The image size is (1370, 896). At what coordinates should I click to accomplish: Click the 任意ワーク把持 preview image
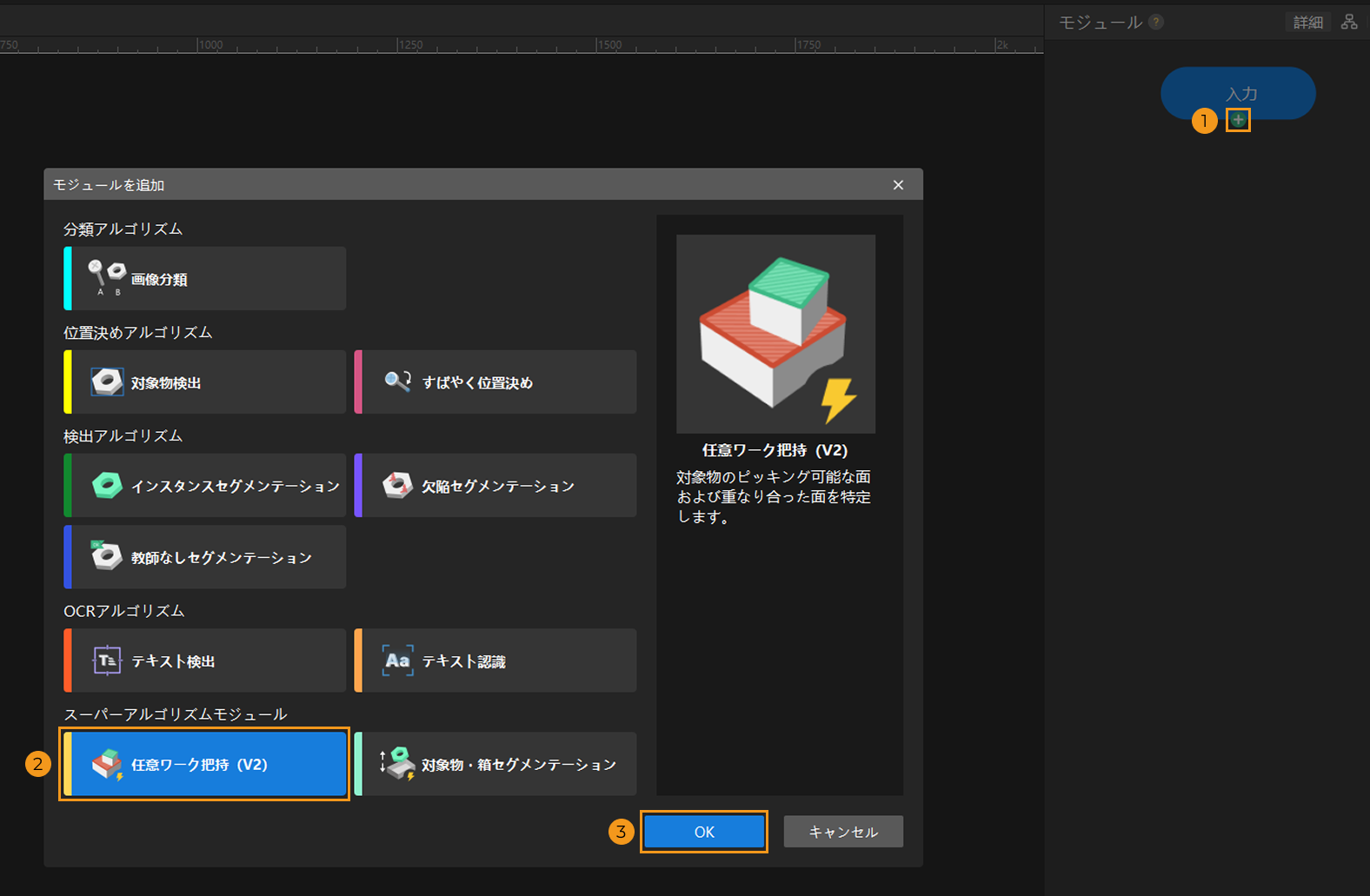775,334
